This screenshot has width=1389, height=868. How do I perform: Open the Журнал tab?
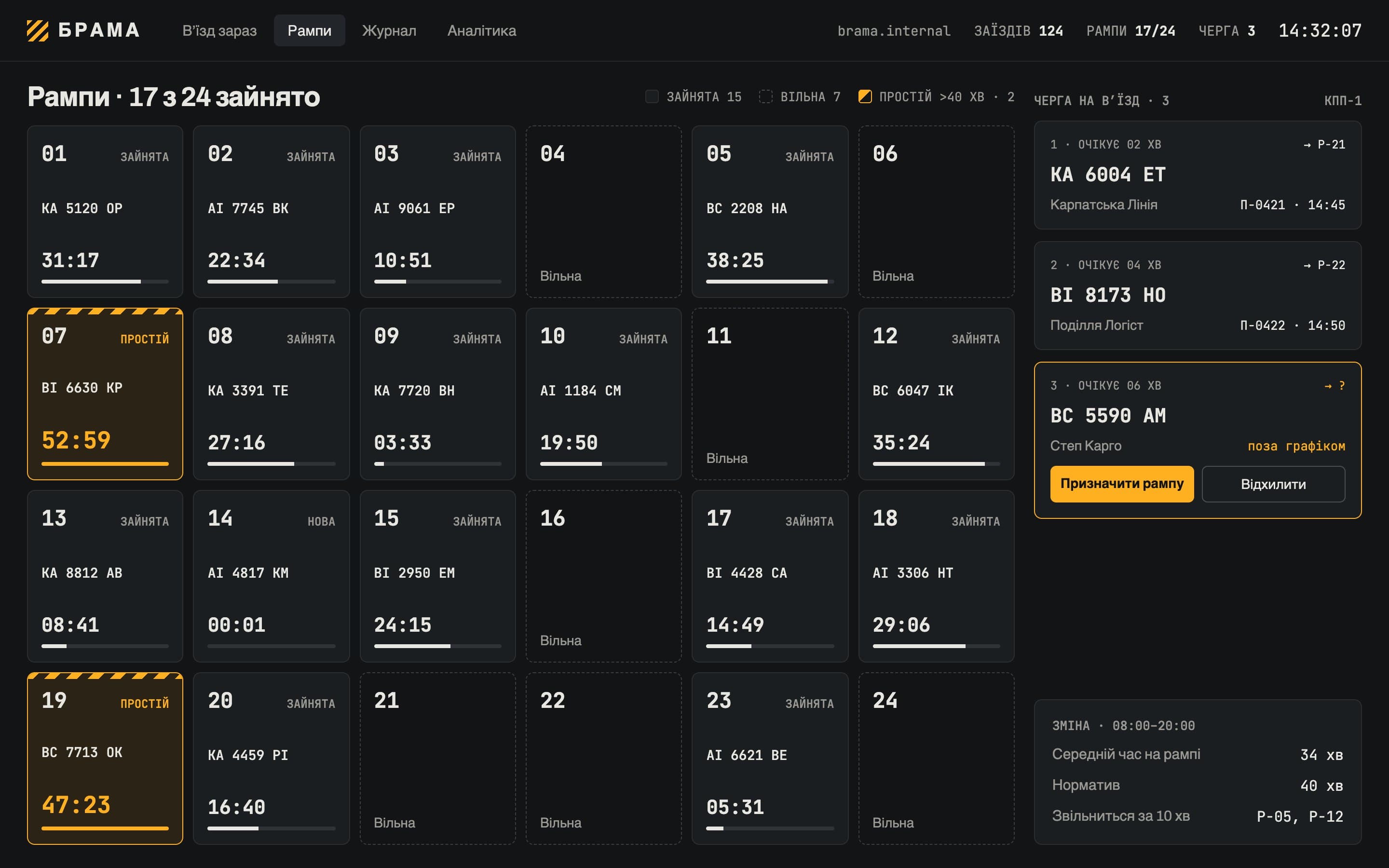[389, 30]
